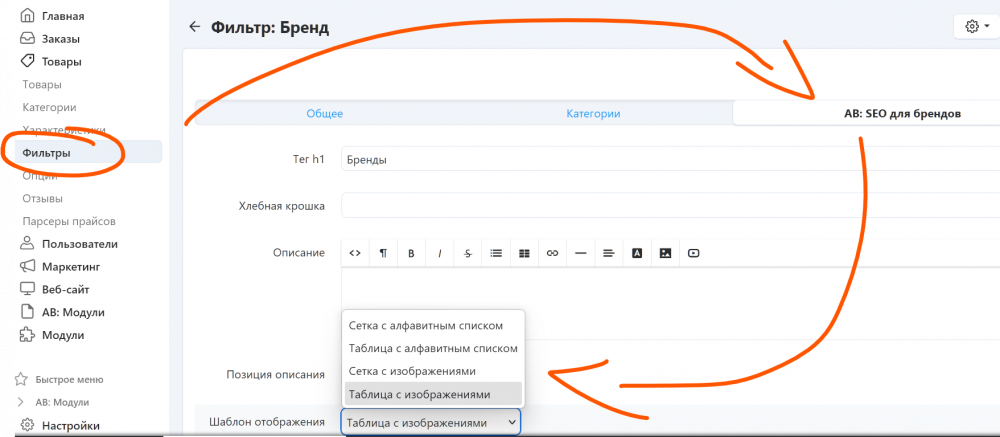Insert a hyperlink in the description

[552, 253]
